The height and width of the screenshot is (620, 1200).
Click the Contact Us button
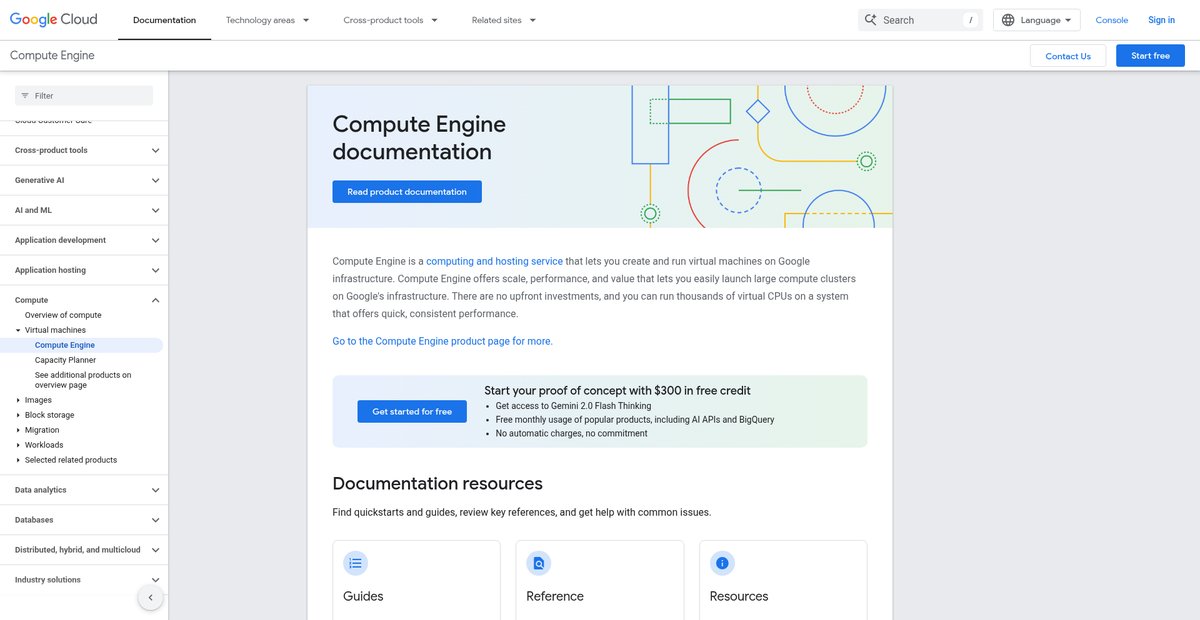pyautogui.click(x=1068, y=56)
